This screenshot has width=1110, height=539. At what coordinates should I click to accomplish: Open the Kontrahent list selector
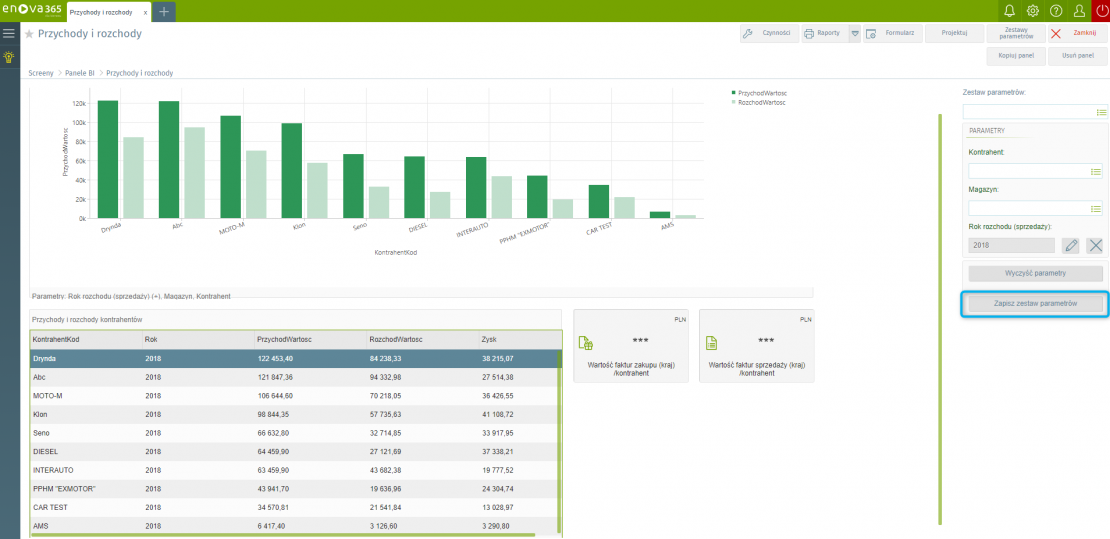(1095, 171)
